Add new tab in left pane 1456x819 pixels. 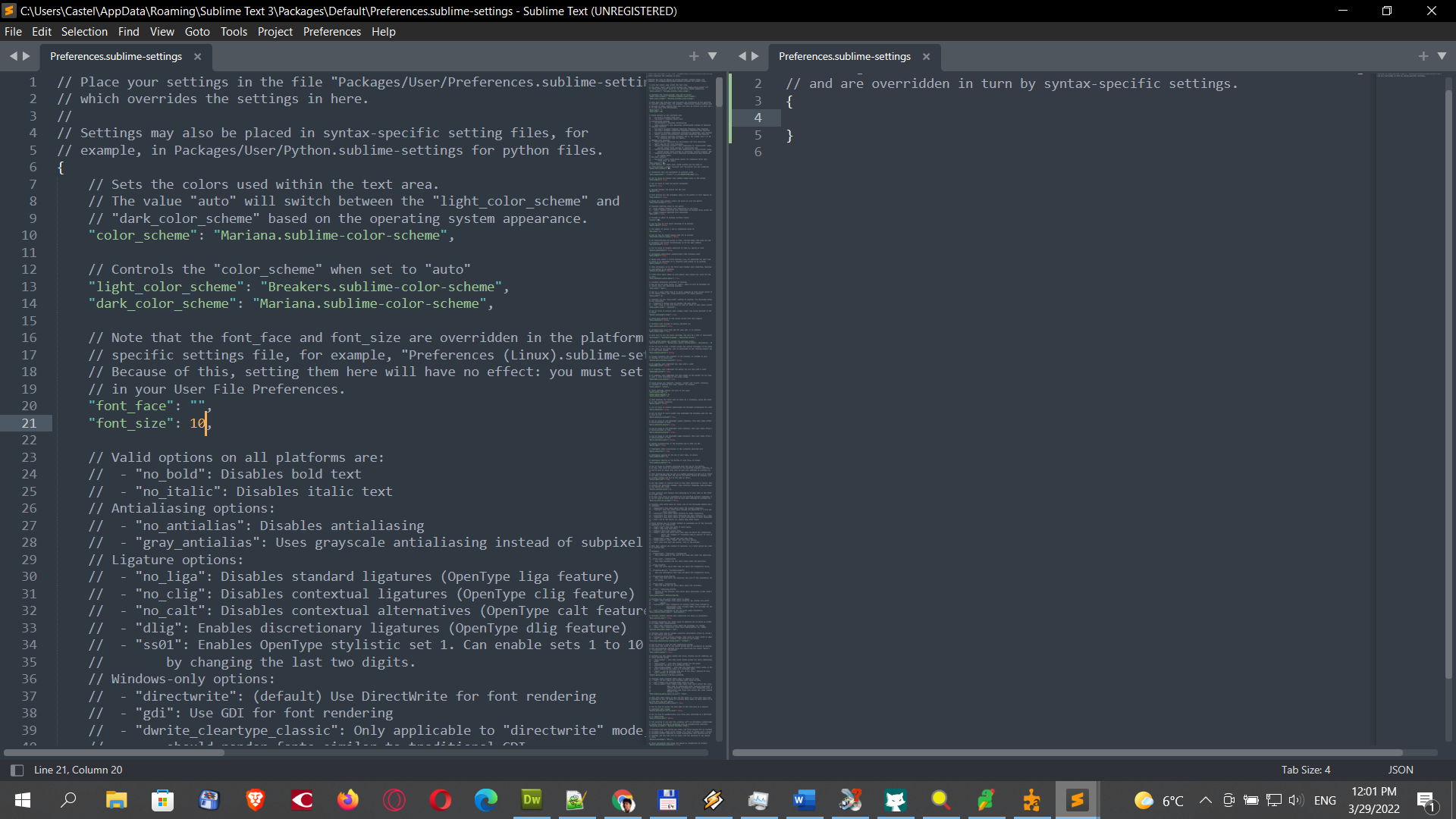pos(694,56)
